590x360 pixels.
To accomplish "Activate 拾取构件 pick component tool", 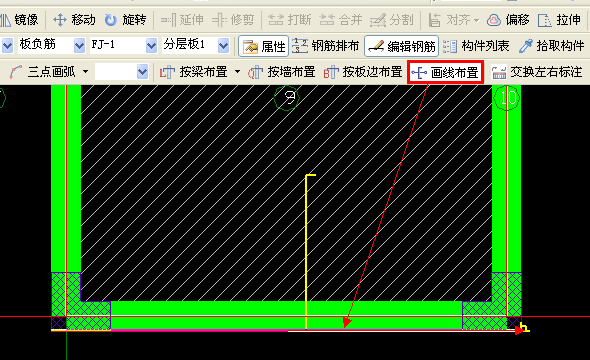I will [x=552, y=46].
